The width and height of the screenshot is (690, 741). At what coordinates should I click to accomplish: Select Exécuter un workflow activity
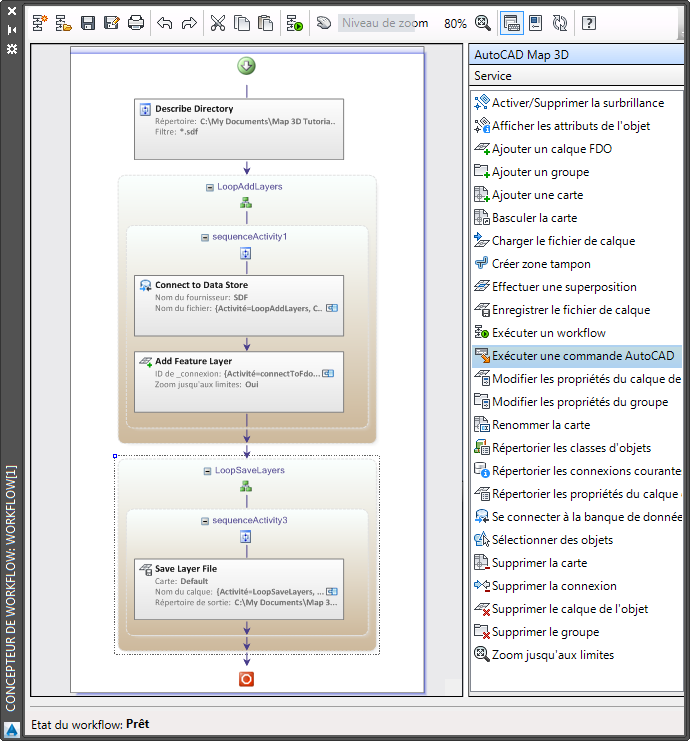pyautogui.click(x=577, y=333)
